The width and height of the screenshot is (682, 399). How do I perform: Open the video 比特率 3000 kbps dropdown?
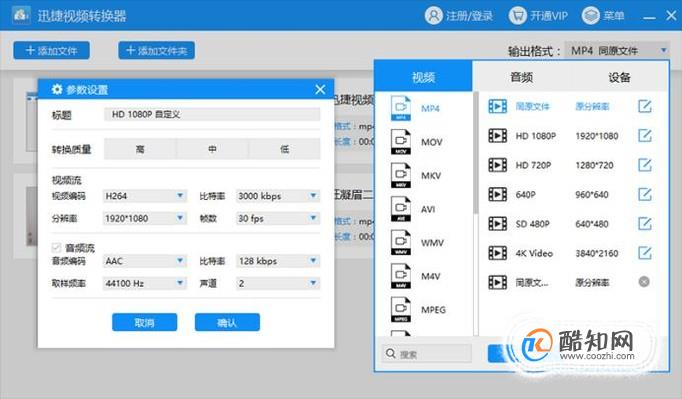[x=278, y=196]
